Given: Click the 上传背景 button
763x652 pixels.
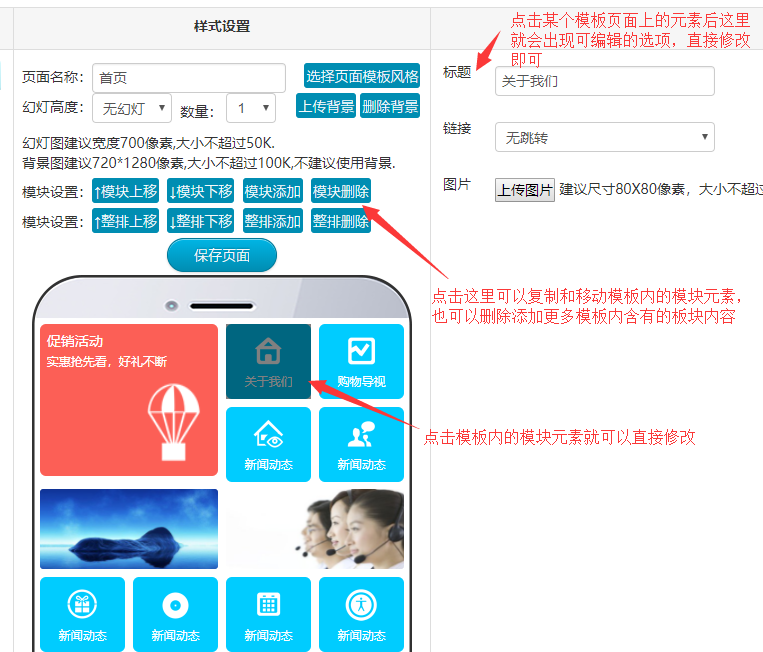Looking at the screenshot, I should coord(326,106).
